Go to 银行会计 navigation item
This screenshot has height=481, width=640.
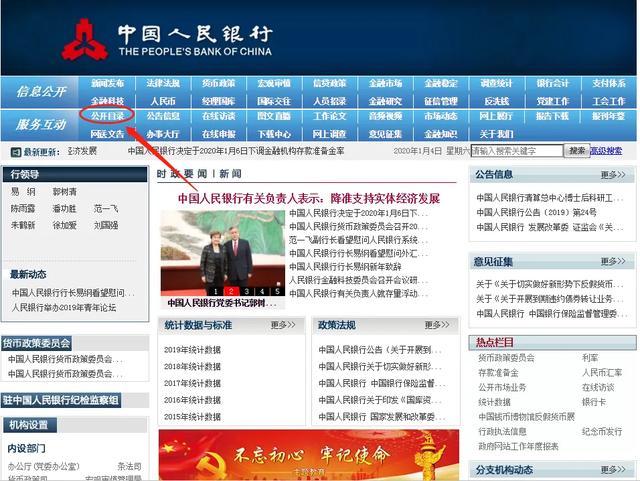tap(552, 83)
